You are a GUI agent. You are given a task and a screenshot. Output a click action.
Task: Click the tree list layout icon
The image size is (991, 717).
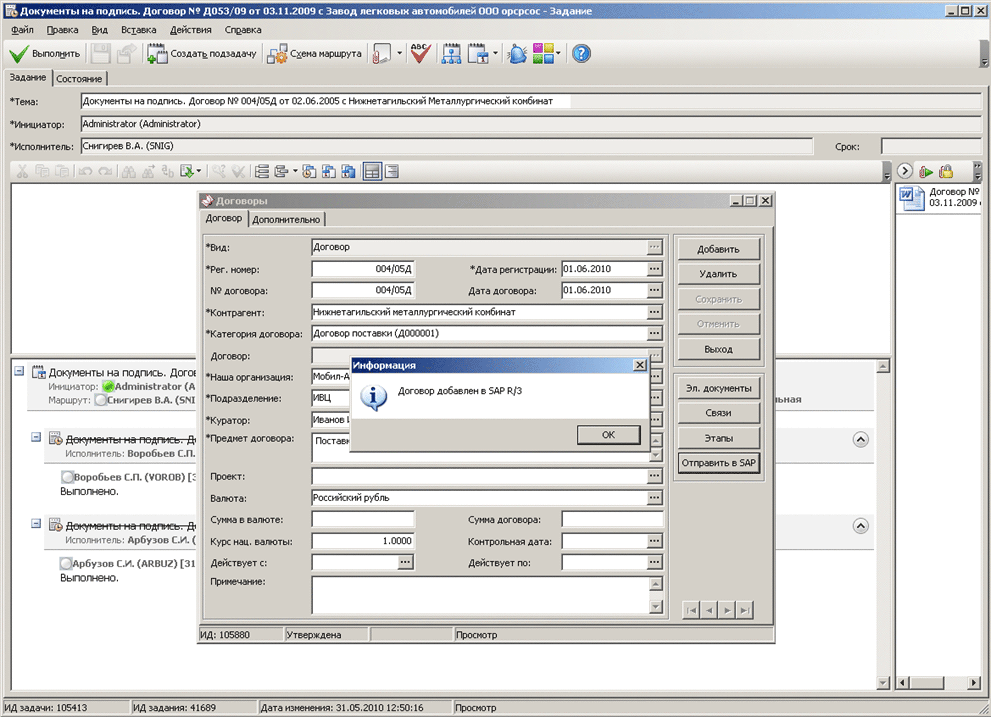pyautogui.click(x=262, y=171)
